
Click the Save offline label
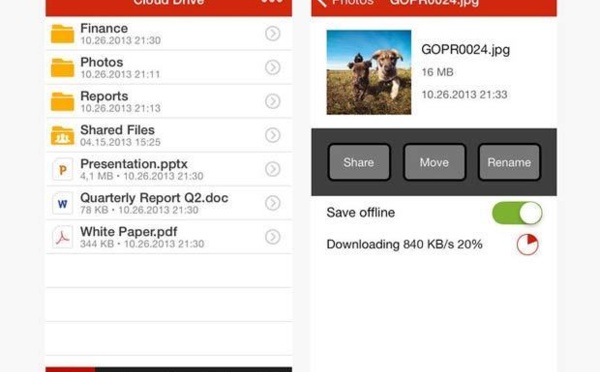pyautogui.click(x=360, y=212)
